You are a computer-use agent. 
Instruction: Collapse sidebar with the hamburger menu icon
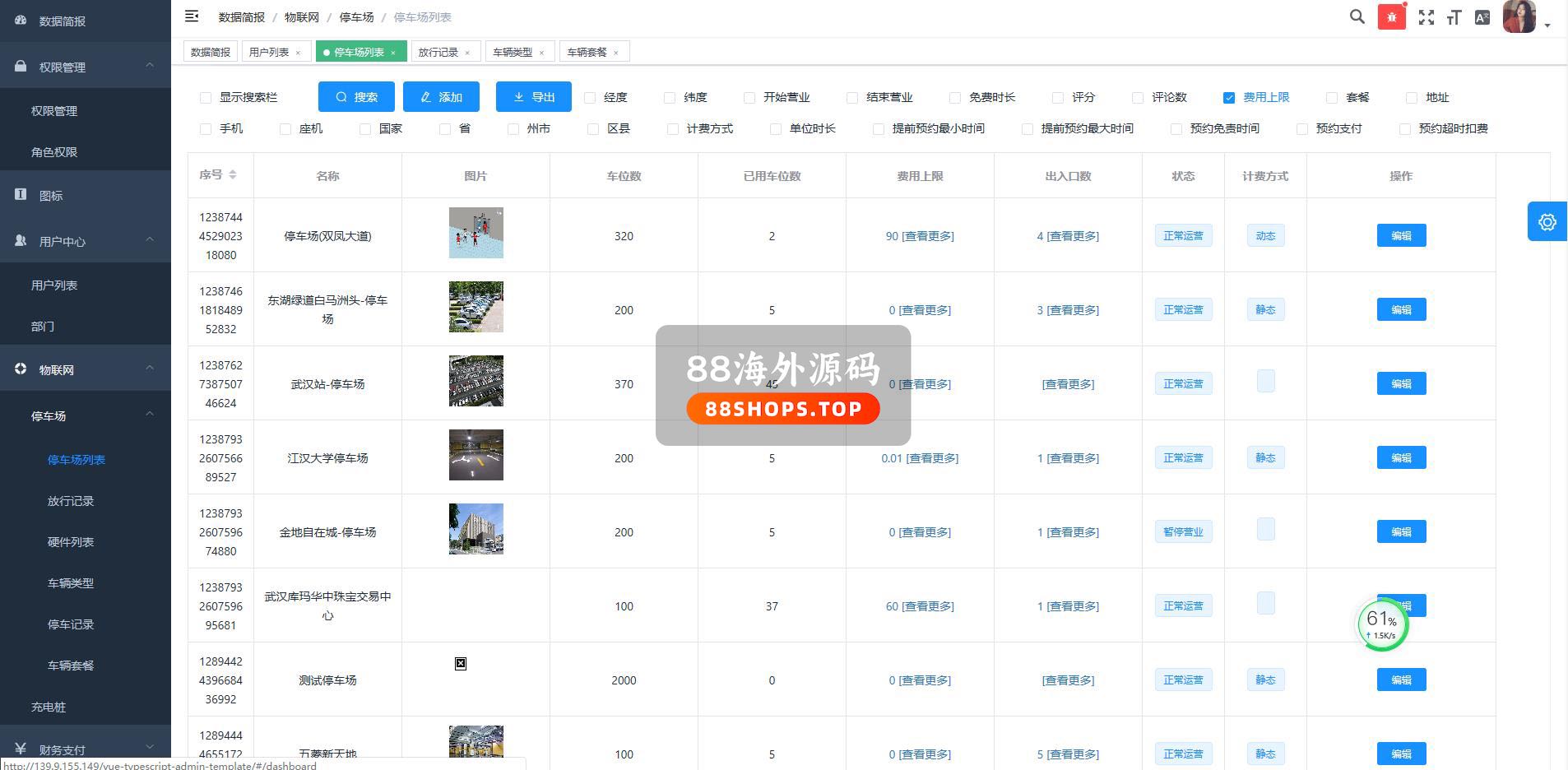pyautogui.click(x=192, y=16)
